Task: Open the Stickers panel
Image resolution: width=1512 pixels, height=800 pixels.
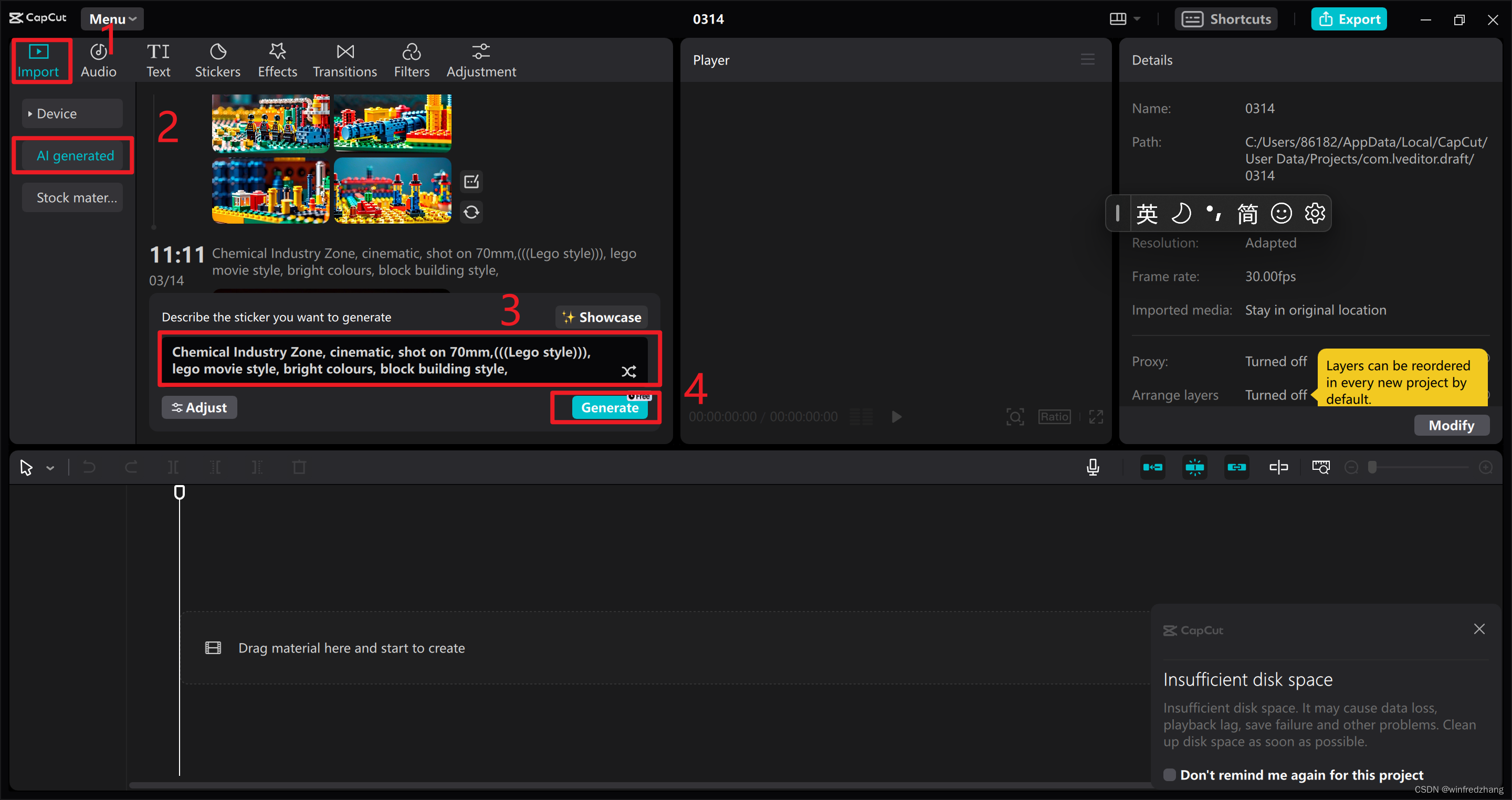Action: click(x=217, y=60)
